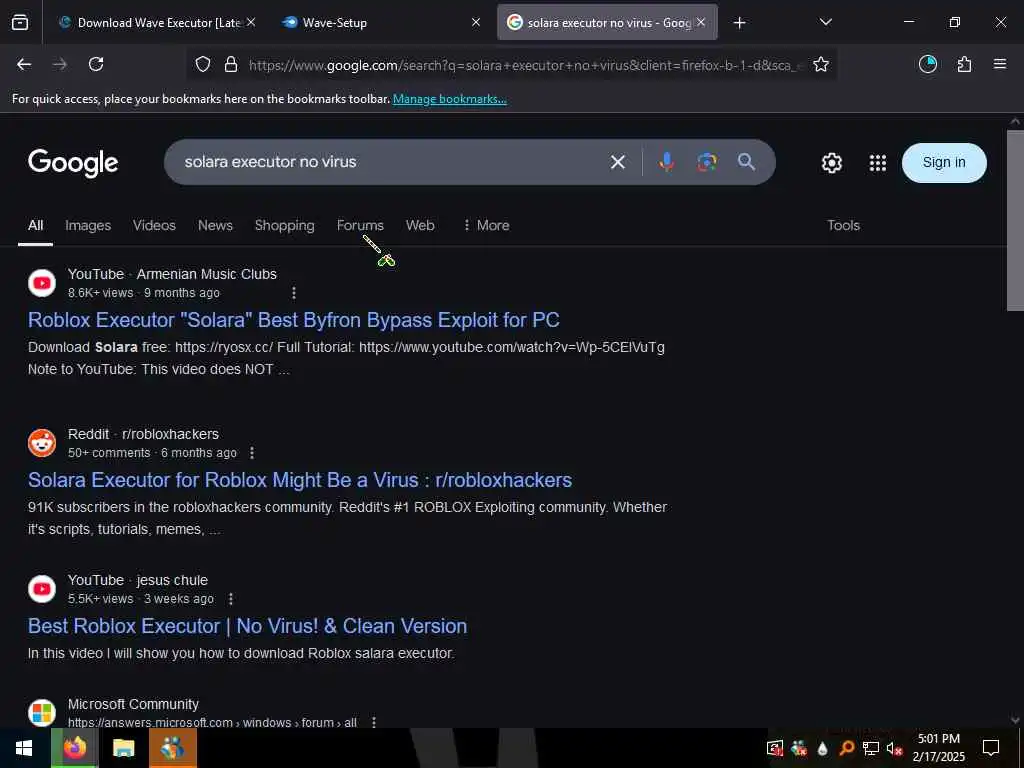Screen dimensions: 1024x768
Task: Select the Shopping search tab
Action: tap(285, 225)
